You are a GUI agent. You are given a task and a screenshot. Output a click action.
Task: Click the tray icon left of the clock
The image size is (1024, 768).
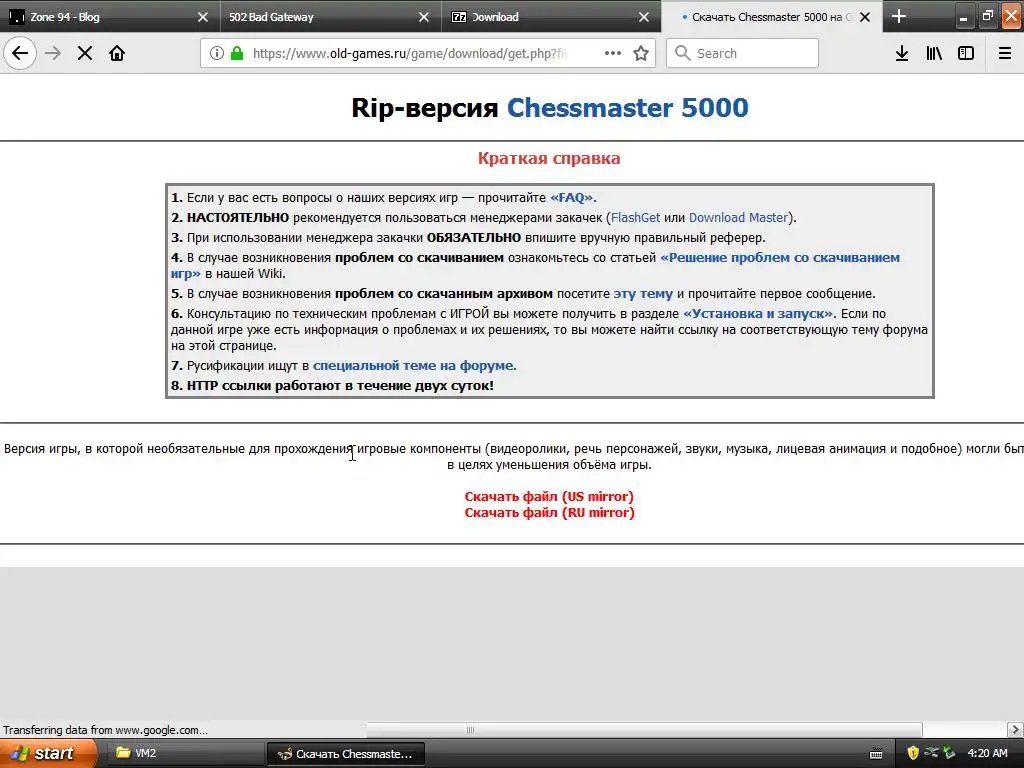pyautogui.click(x=949, y=753)
